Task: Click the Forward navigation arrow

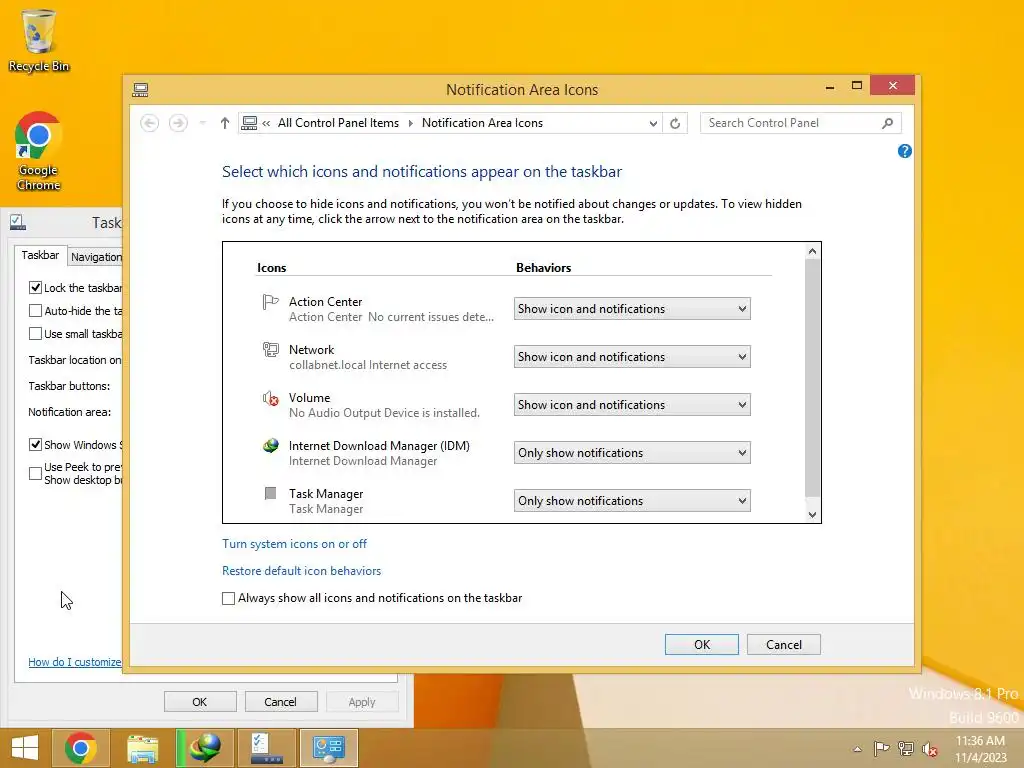Action: [x=178, y=123]
